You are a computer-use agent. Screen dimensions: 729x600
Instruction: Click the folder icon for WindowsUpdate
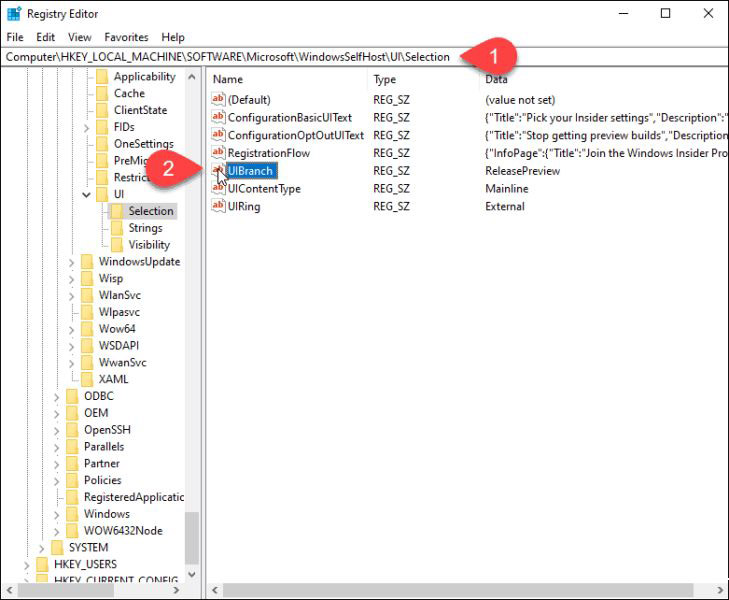point(87,262)
